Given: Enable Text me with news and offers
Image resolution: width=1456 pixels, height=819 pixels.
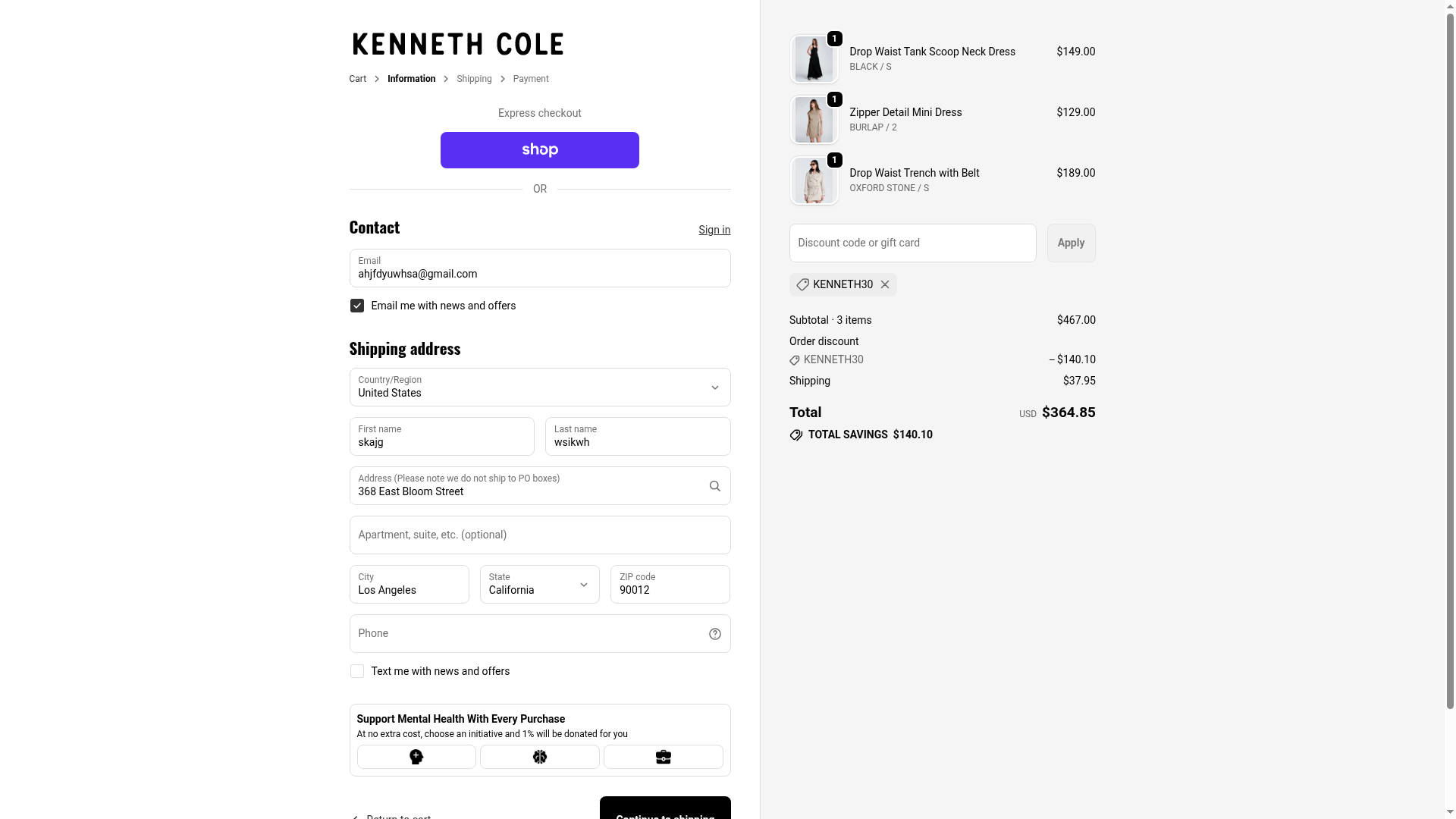Looking at the screenshot, I should click(x=357, y=671).
